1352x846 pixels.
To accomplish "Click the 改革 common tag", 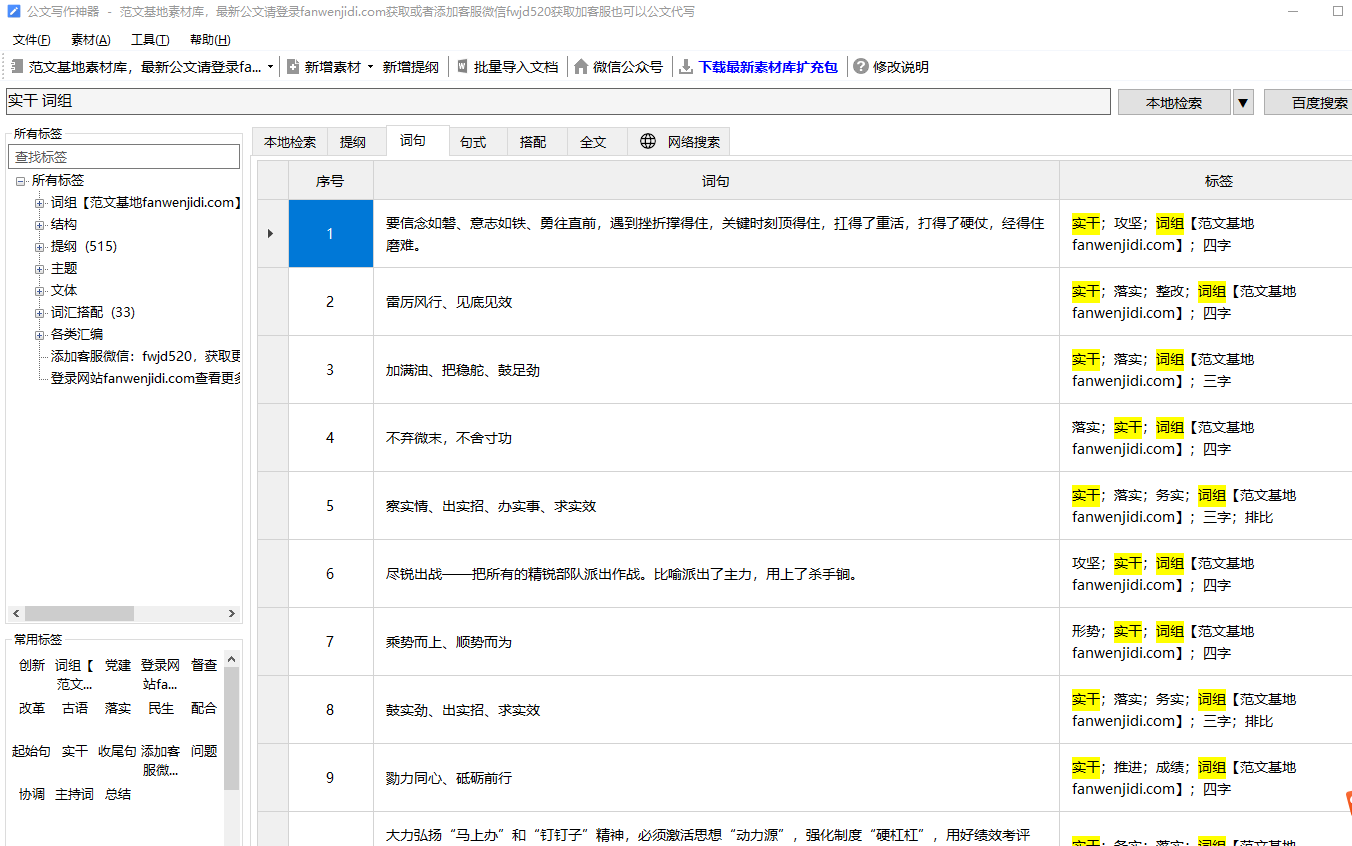I will tap(32, 708).
